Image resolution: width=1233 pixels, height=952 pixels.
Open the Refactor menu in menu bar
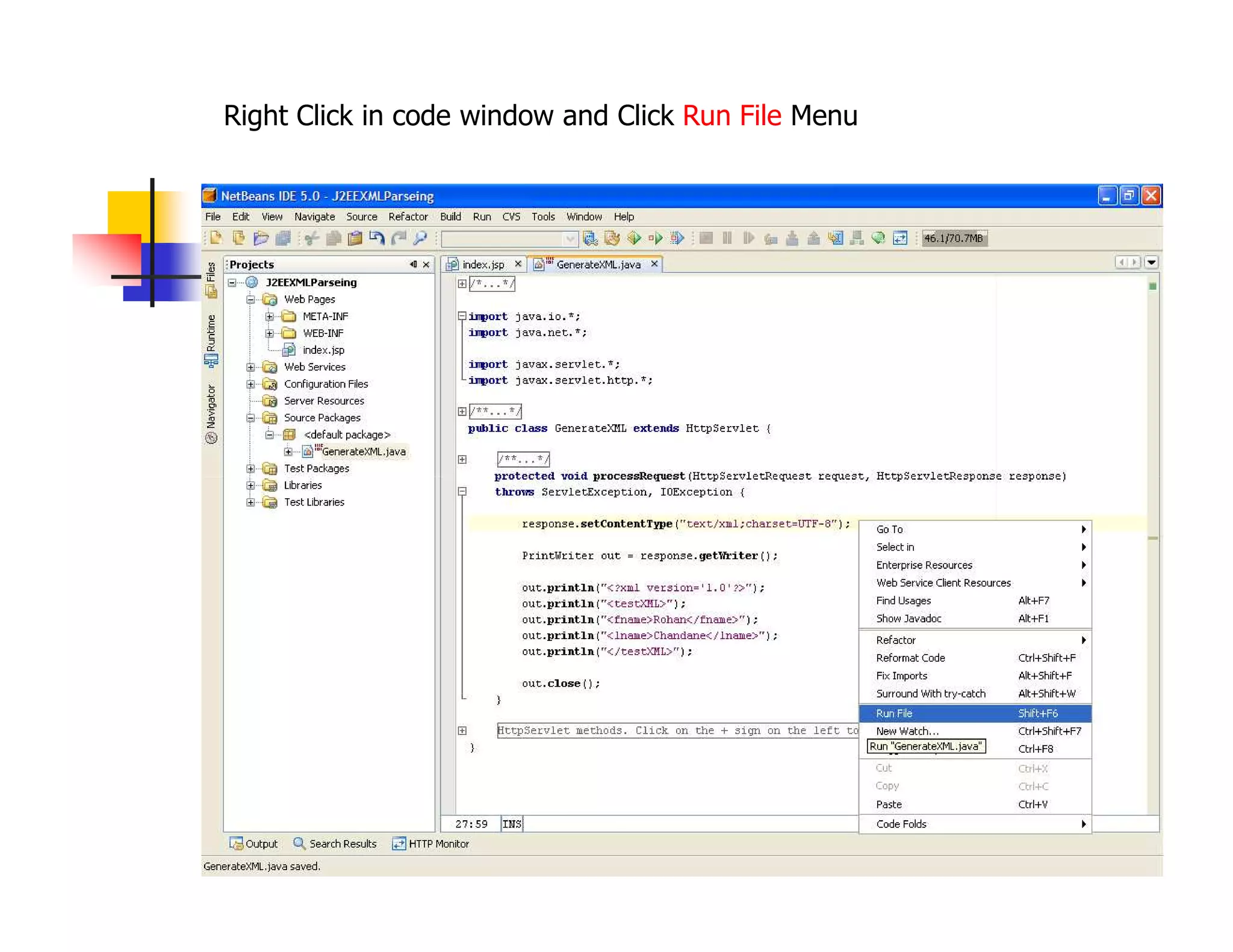(408, 217)
